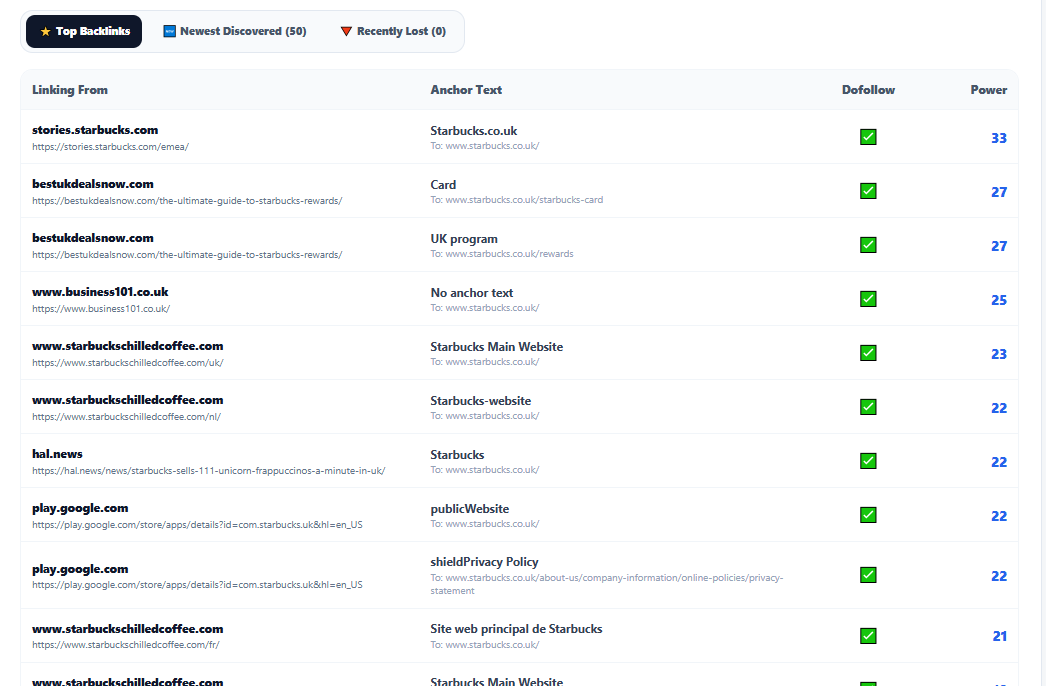Screen dimensions: 1046x686
Task: Switch to Recently Lost (0) tab
Action: pos(393,31)
